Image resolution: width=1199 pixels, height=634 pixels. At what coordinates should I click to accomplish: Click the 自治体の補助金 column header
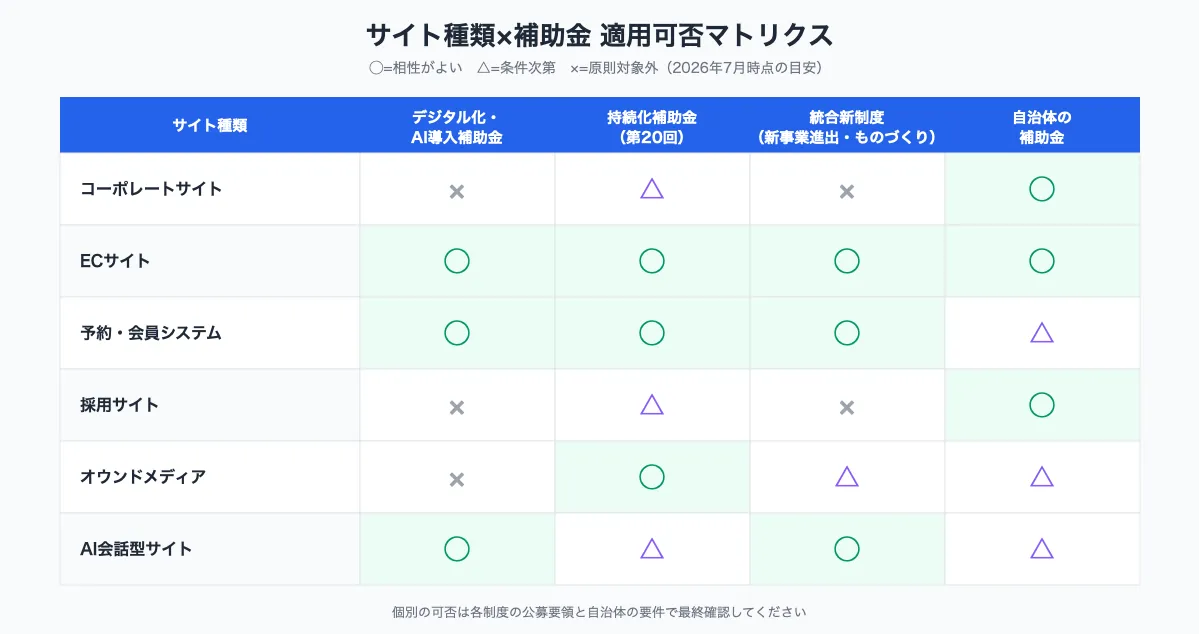(x=1041, y=127)
